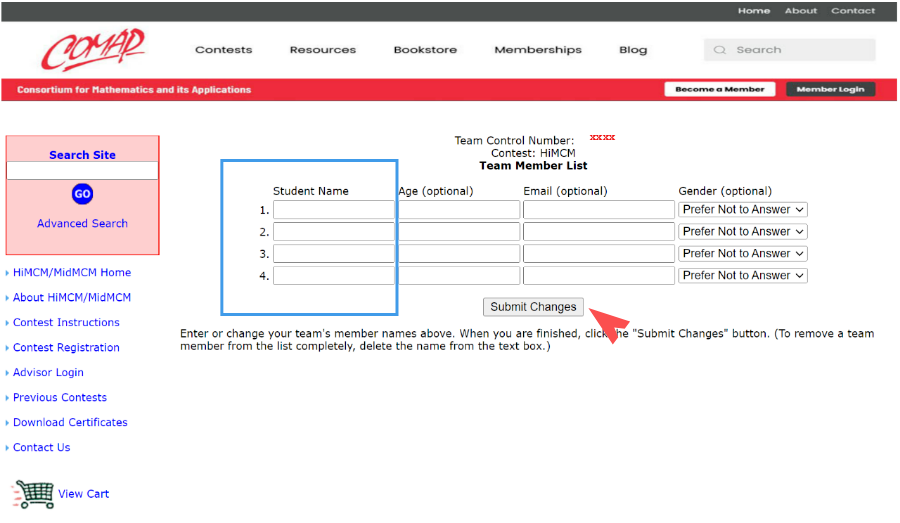Viewport: 900px width, 523px height.
Task: Go to the Bookstore menu item
Action: (x=425, y=50)
